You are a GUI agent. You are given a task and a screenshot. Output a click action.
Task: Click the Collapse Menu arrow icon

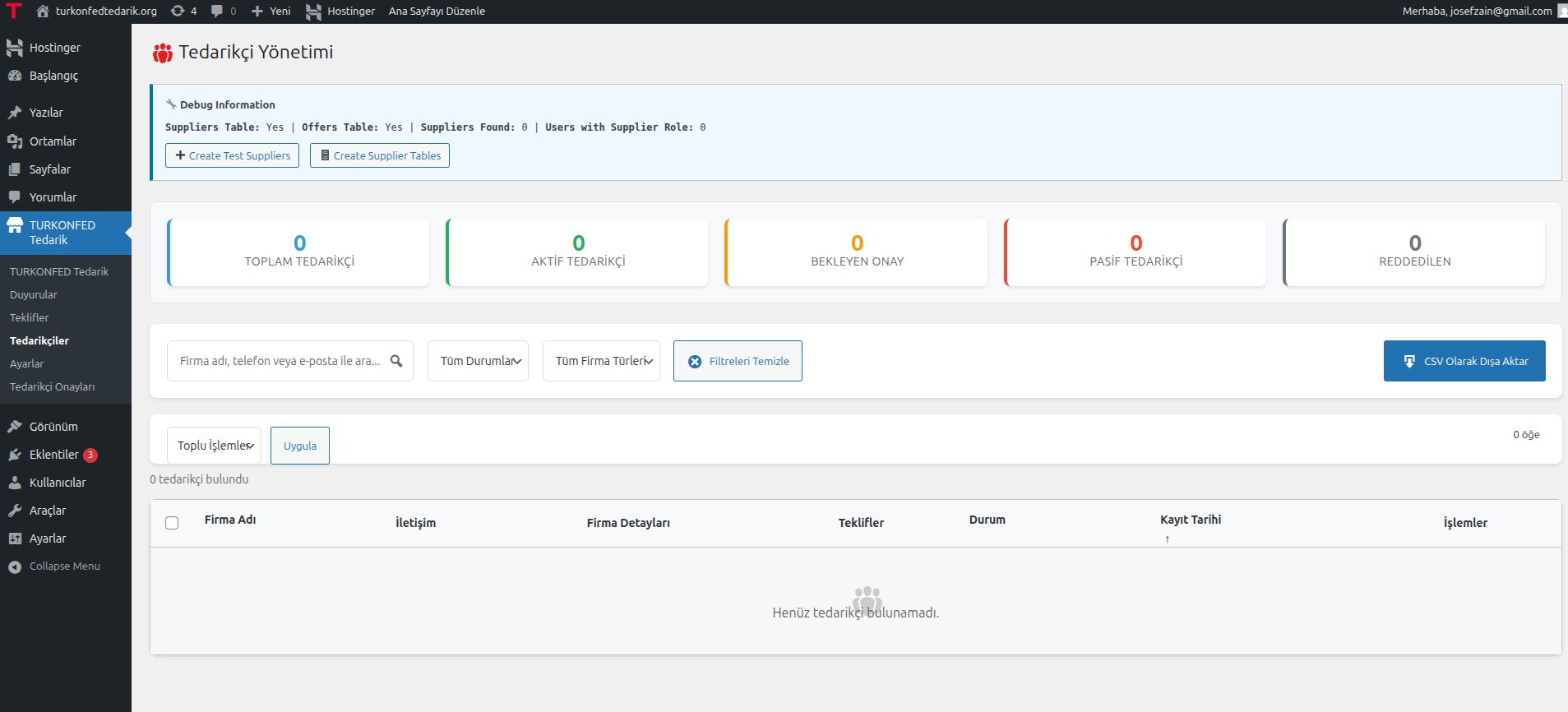pos(15,566)
